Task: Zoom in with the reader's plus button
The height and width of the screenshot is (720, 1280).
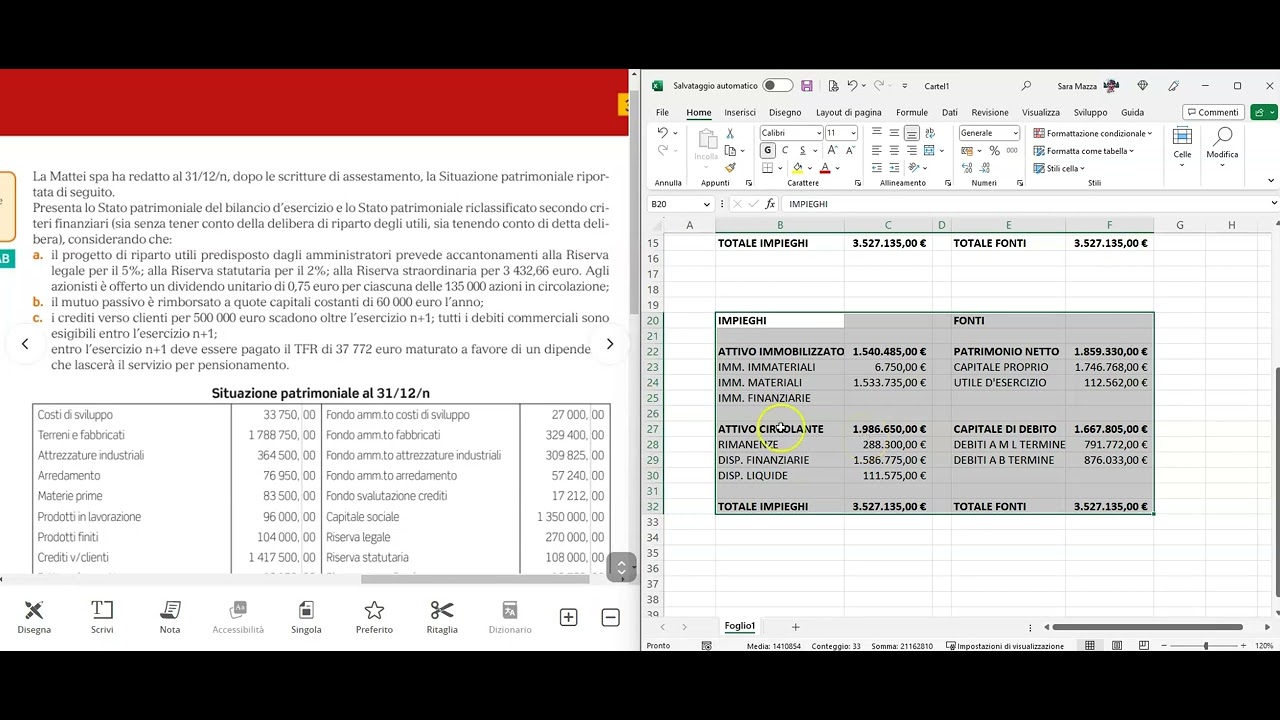Action: pos(568,618)
